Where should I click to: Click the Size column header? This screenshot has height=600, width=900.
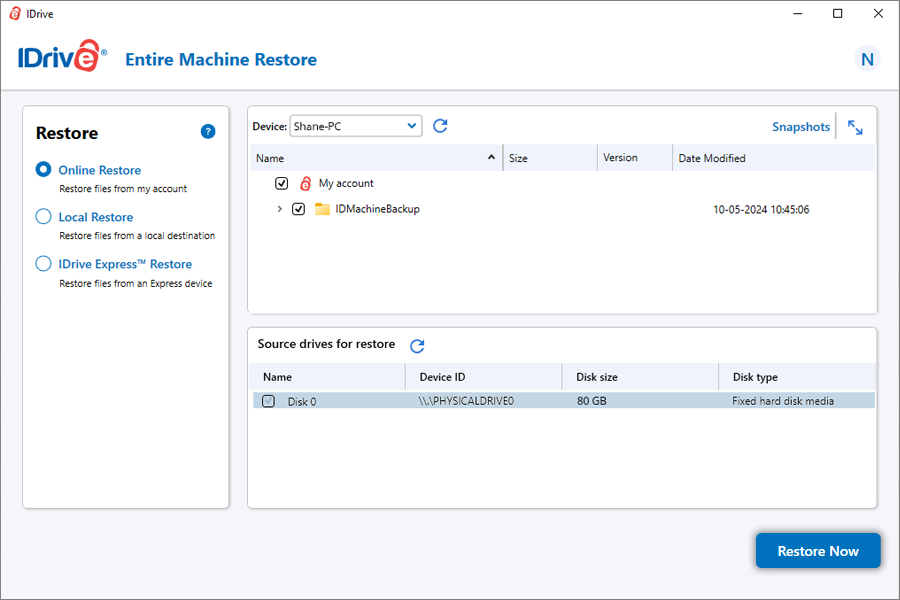tap(550, 158)
